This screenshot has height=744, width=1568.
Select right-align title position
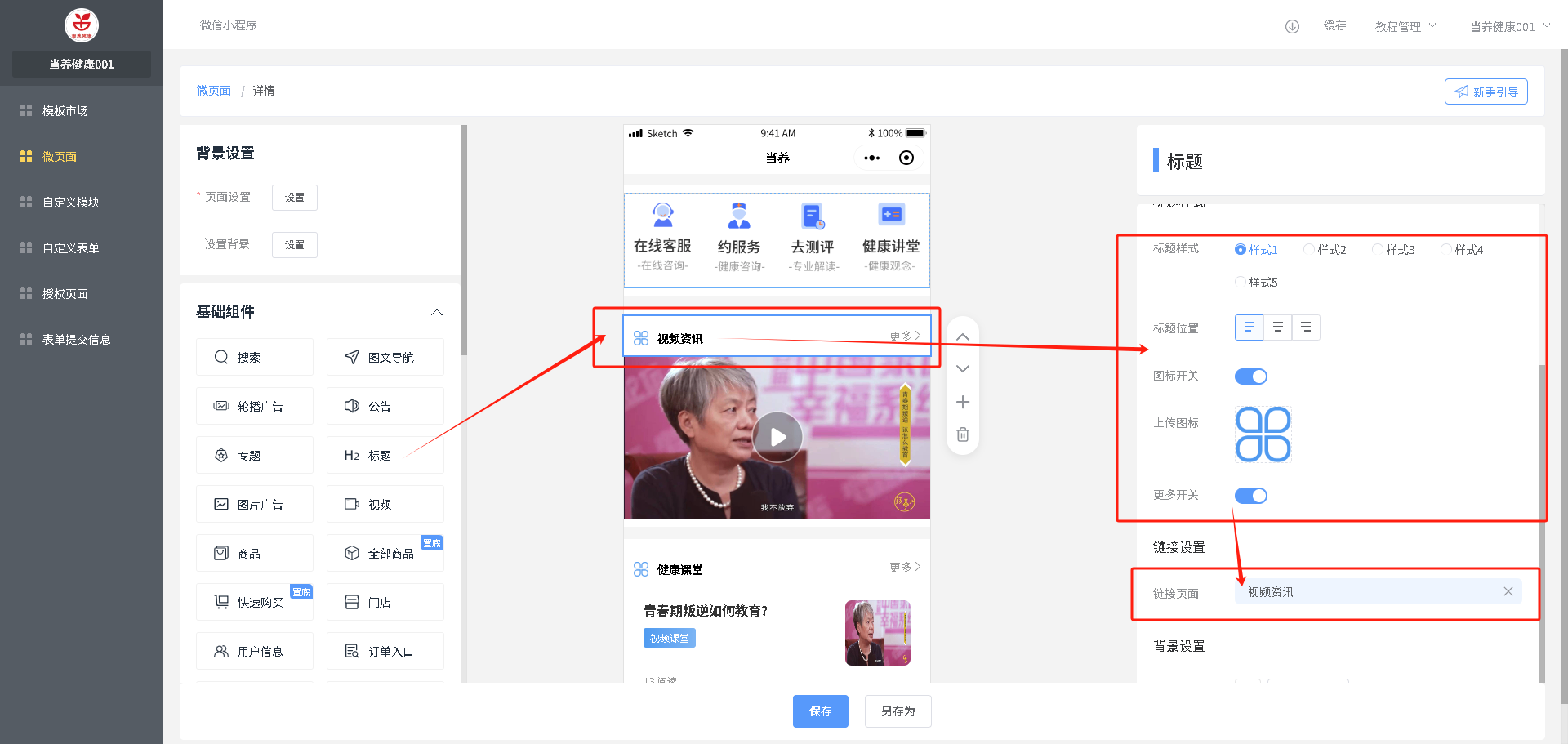coord(1306,327)
